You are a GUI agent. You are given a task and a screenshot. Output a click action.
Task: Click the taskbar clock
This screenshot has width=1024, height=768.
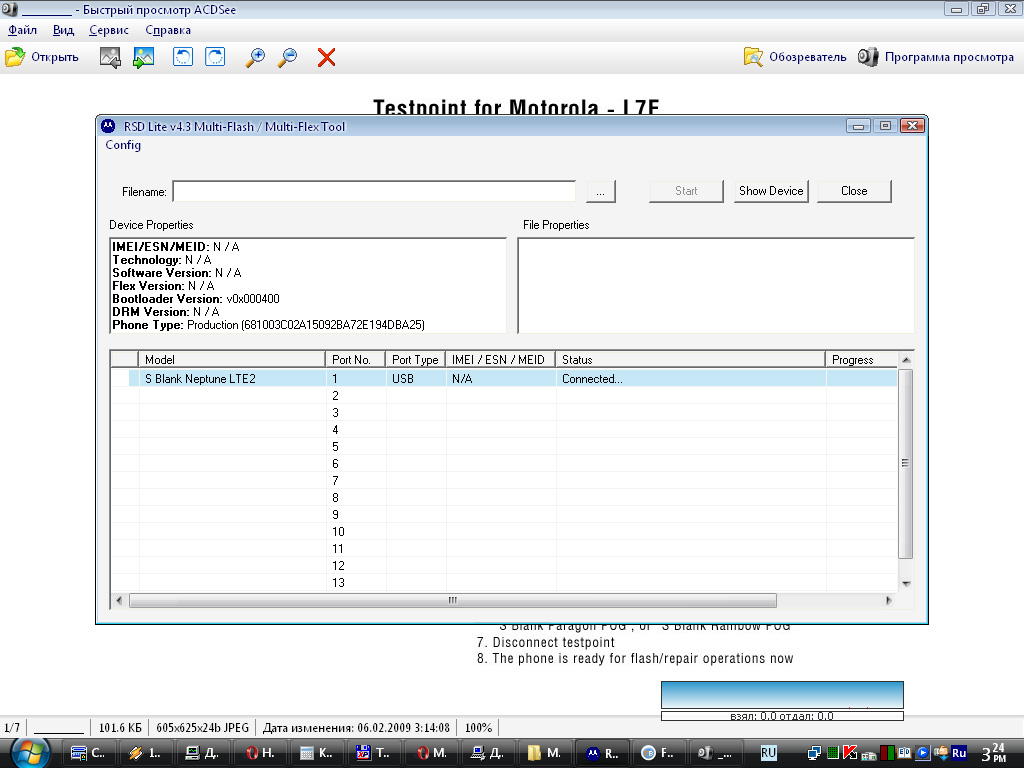[x=994, y=753]
